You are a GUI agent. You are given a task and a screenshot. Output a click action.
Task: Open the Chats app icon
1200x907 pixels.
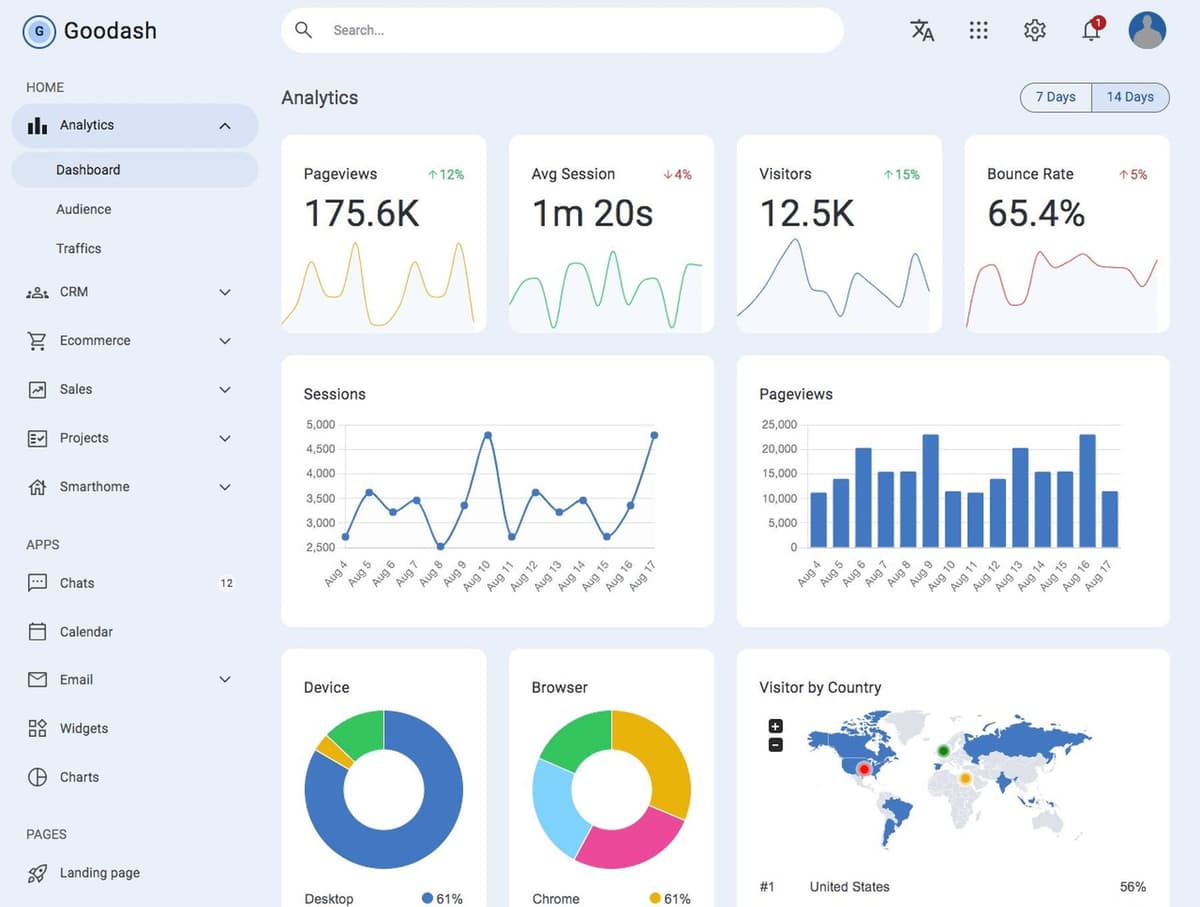[x=37, y=583]
